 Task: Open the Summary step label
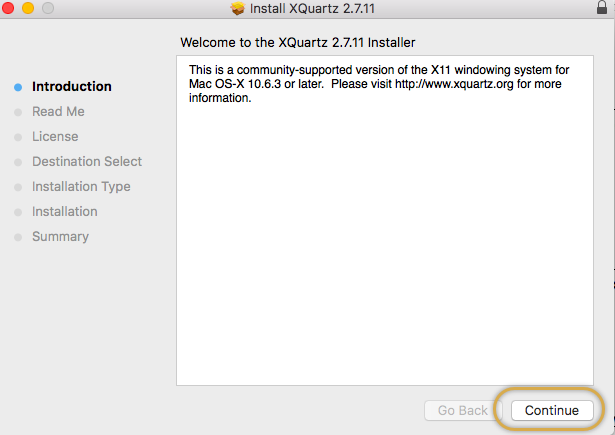pyautogui.click(x=60, y=237)
